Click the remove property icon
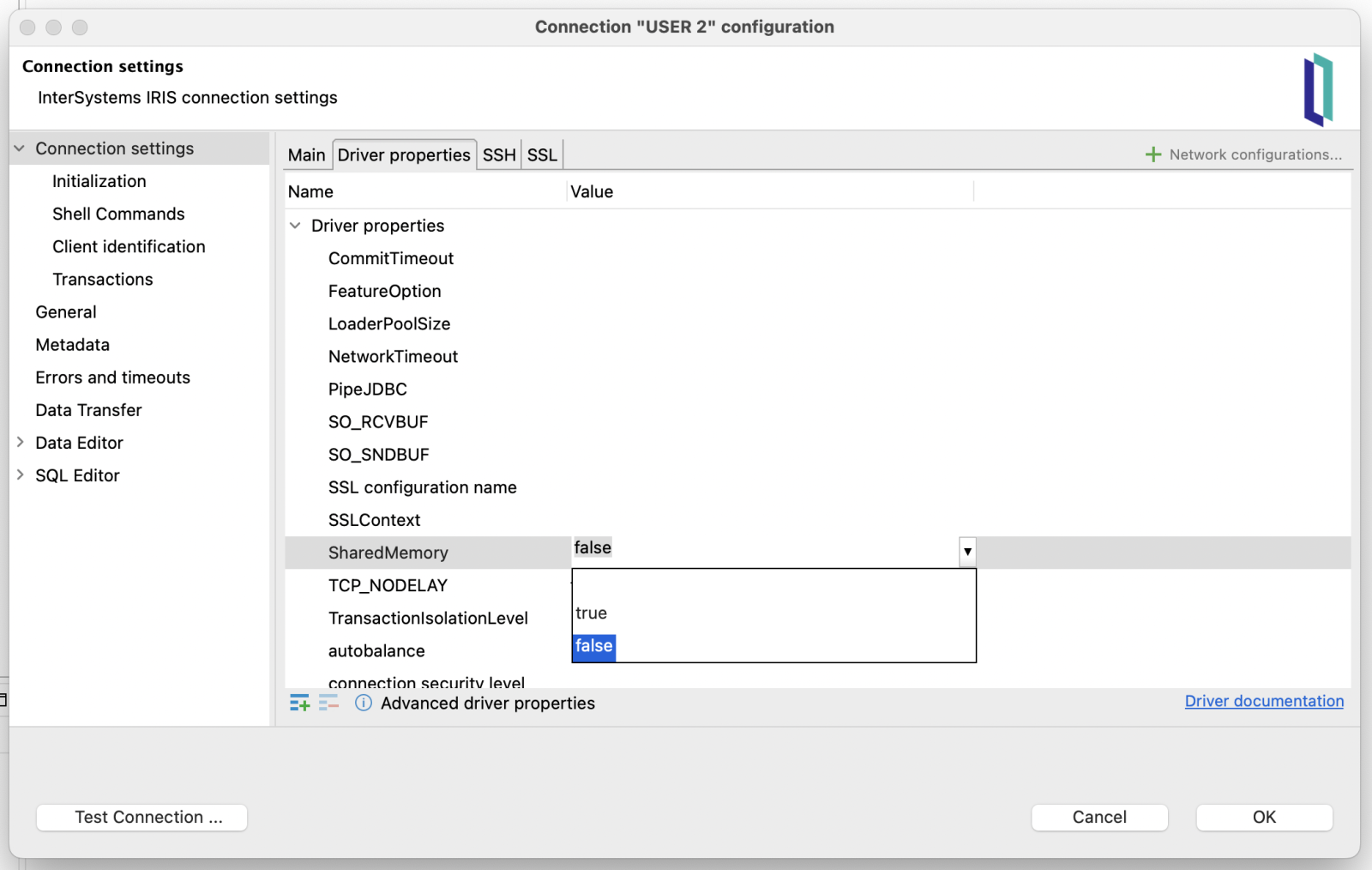 coord(329,704)
